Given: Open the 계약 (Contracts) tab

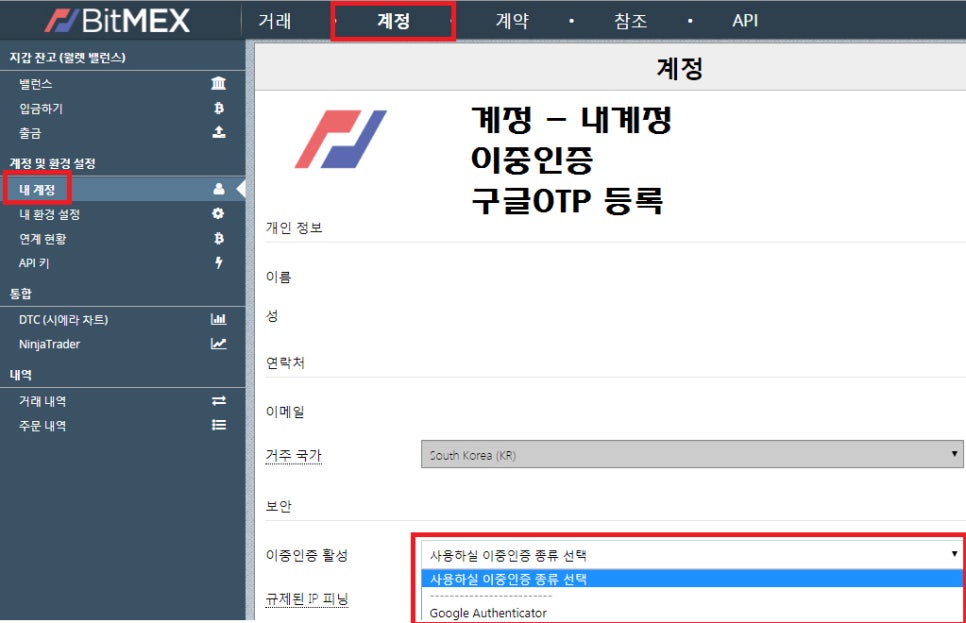Looking at the screenshot, I should point(512,21).
